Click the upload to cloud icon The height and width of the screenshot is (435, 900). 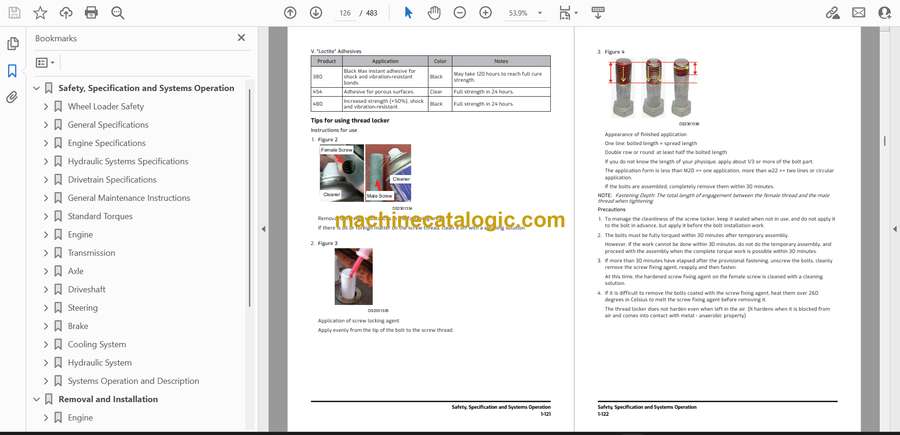66,13
